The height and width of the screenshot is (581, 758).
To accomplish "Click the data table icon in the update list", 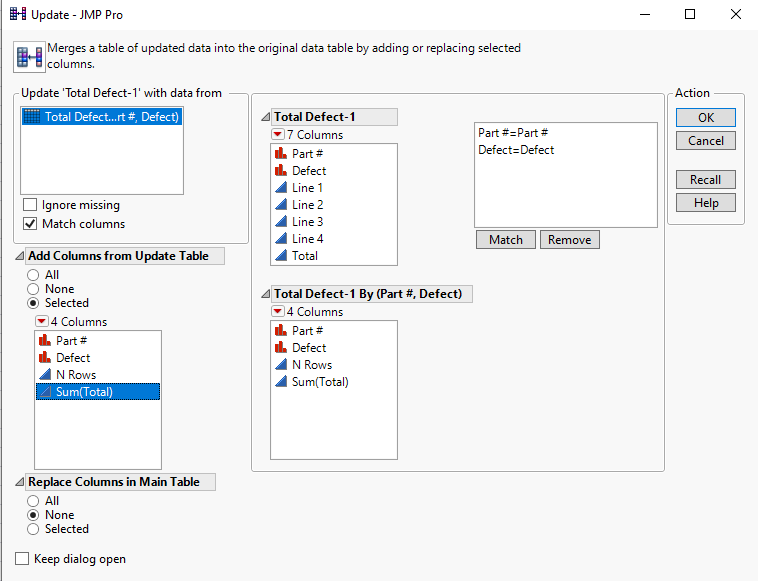I will pos(32,117).
